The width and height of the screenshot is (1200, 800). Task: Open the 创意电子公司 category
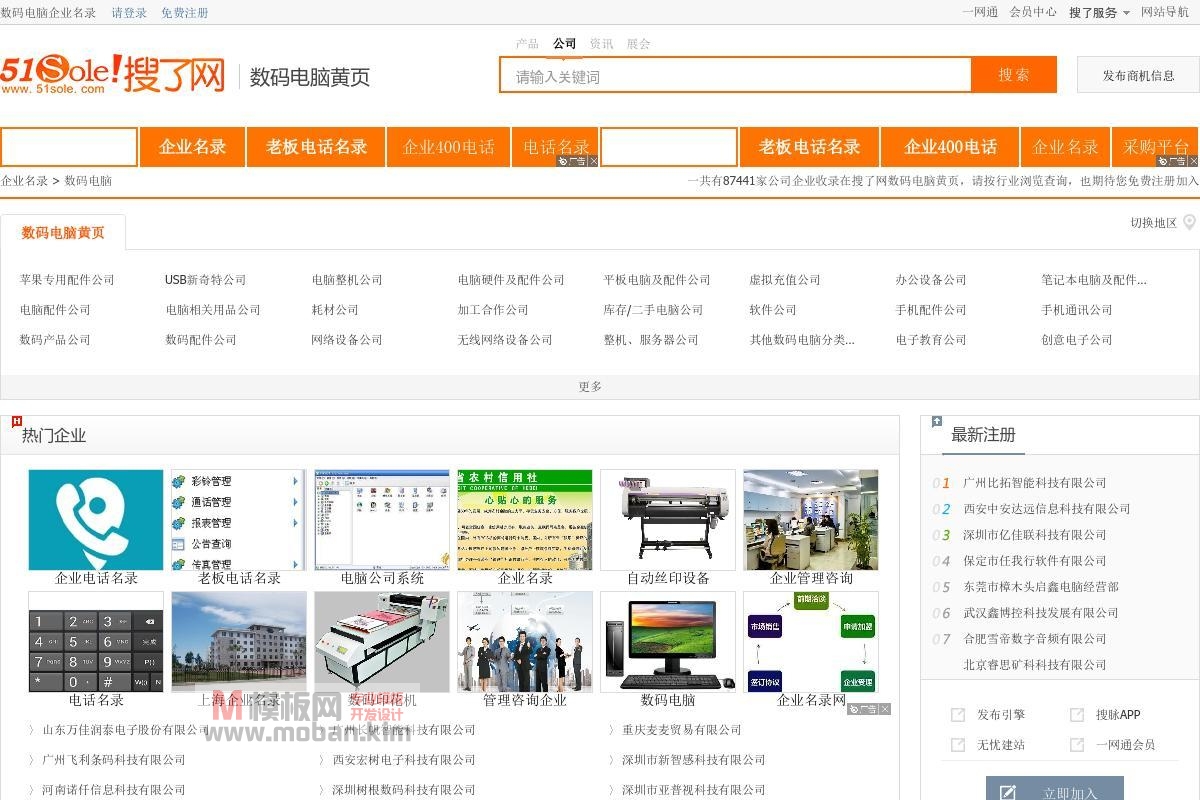tap(1077, 340)
